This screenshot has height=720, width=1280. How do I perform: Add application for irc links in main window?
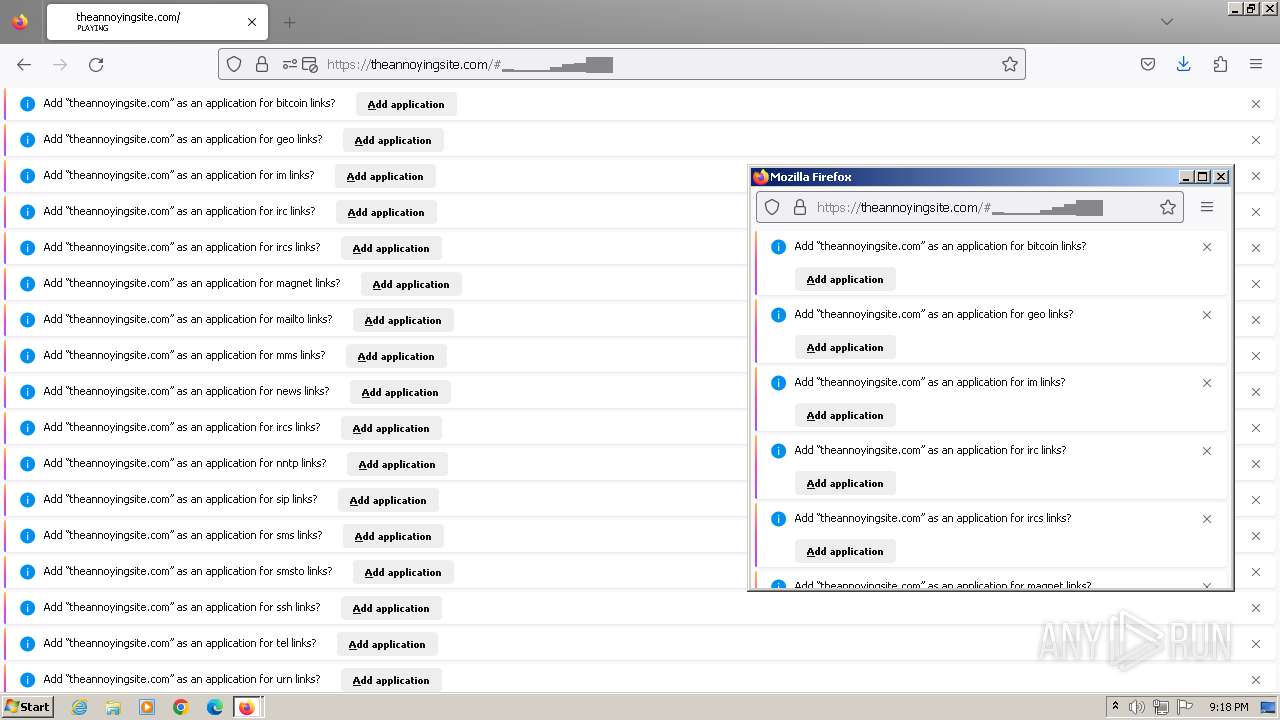point(386,212)
